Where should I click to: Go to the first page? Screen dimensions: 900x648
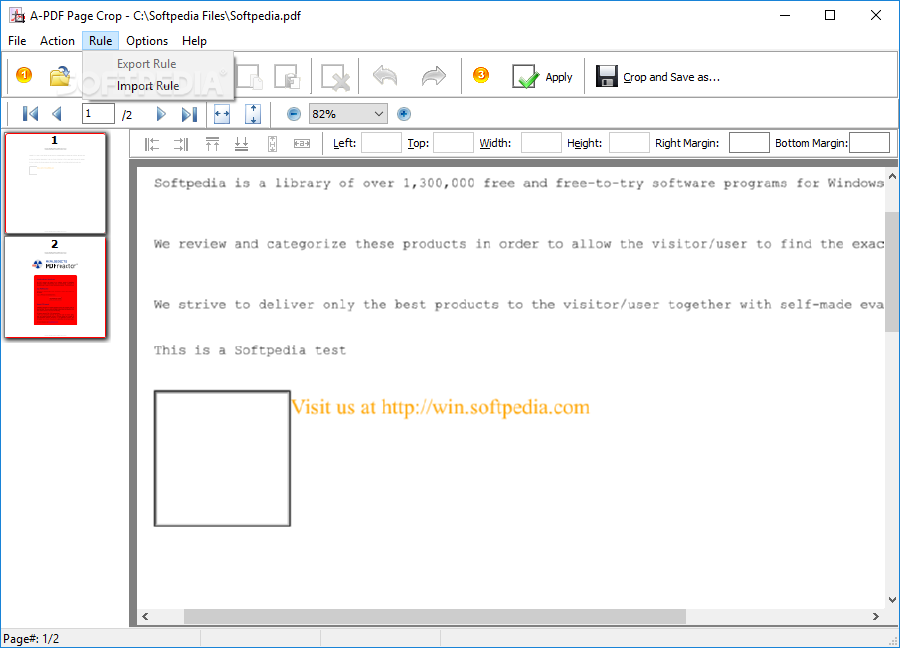coord(30,114)
